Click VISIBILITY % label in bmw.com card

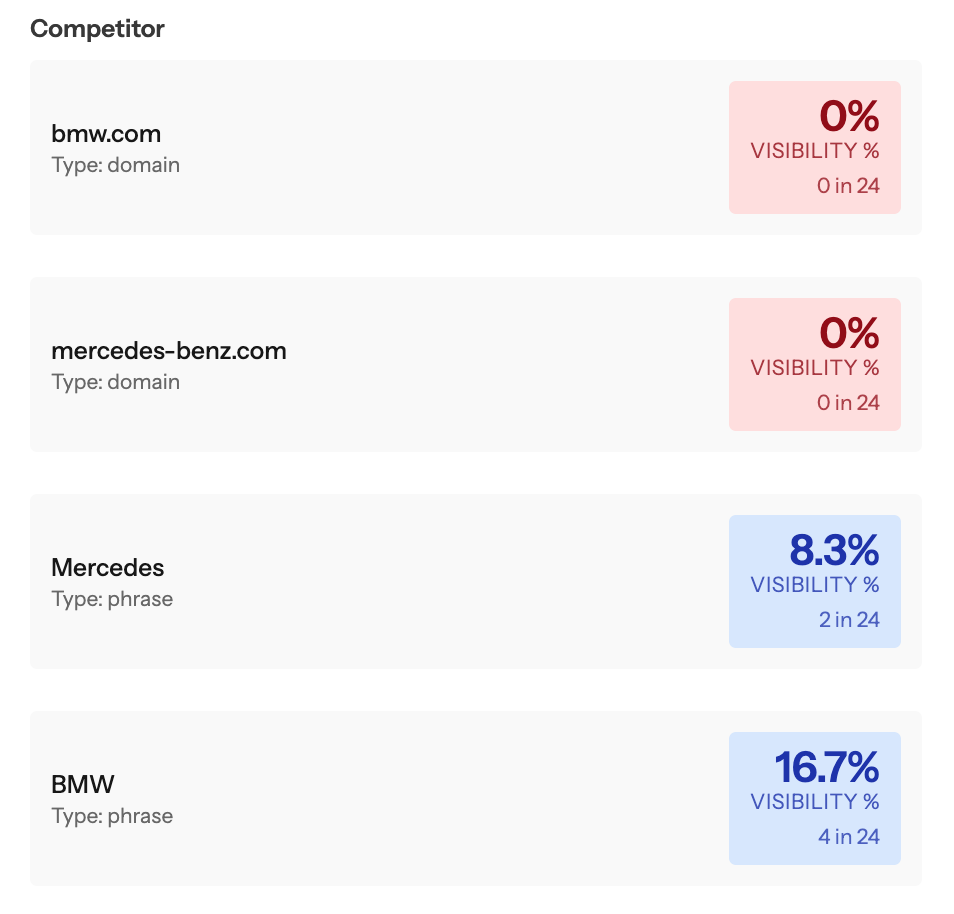815,151
